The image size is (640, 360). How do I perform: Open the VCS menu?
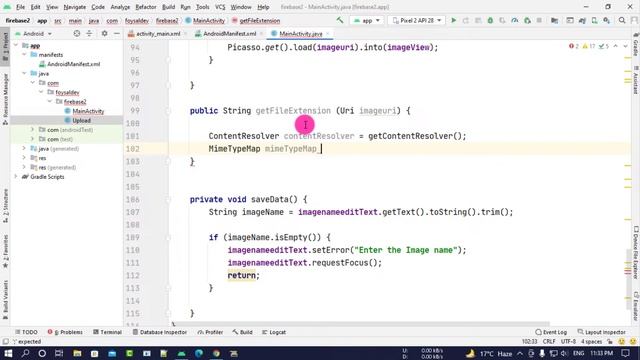(x=220, y=7)
